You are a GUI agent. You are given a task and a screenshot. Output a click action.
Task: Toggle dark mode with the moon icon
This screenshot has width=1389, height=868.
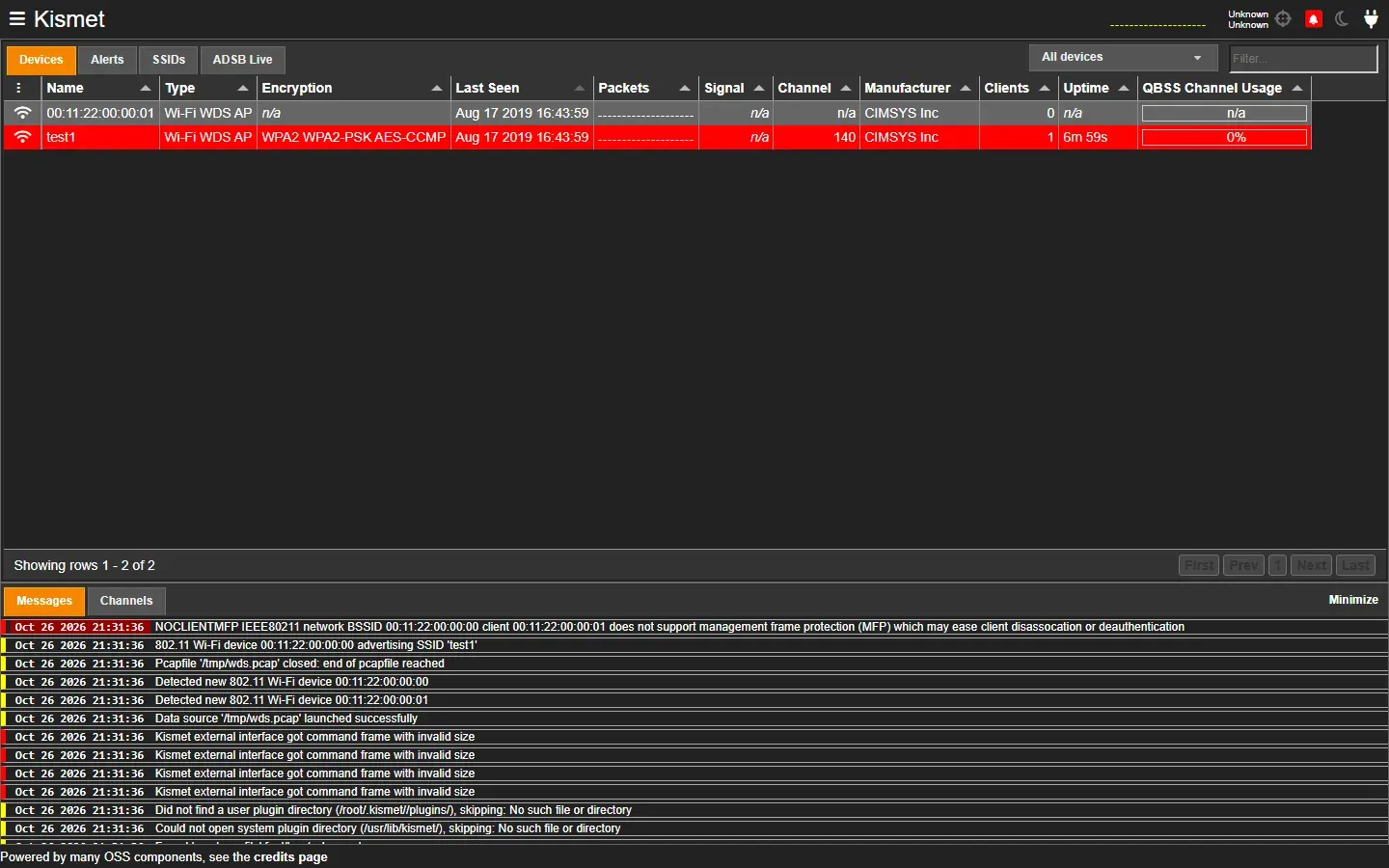pyautogui.click(x=1342, y=18)
